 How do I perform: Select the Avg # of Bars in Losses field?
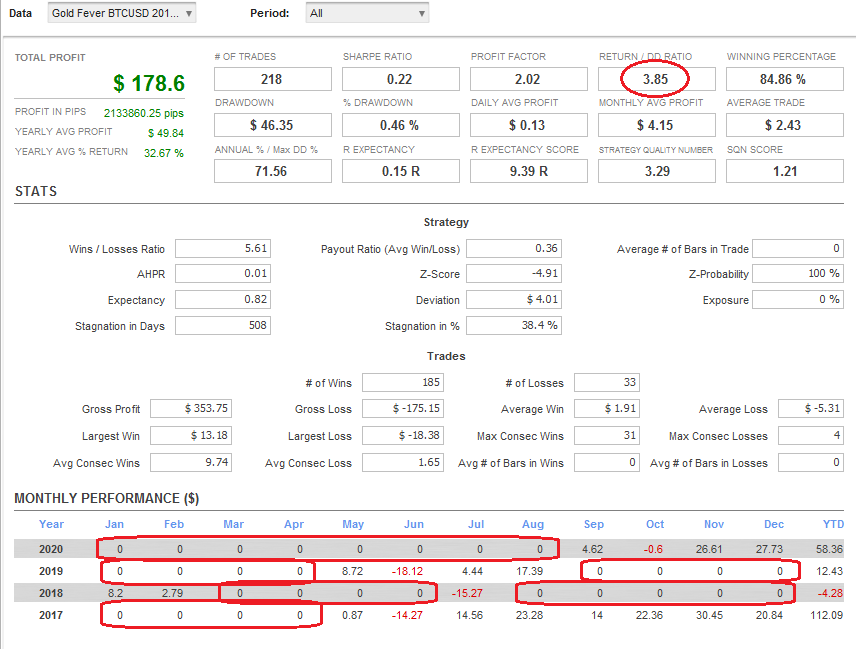811,462
